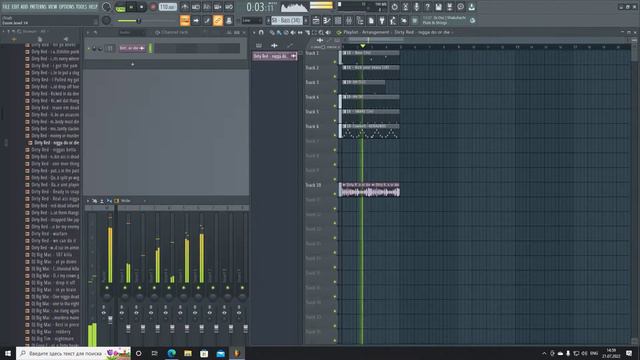Screen dimensions: 640x360
Task: Mute Track 10 with its green switch
Action: point(335,194)
